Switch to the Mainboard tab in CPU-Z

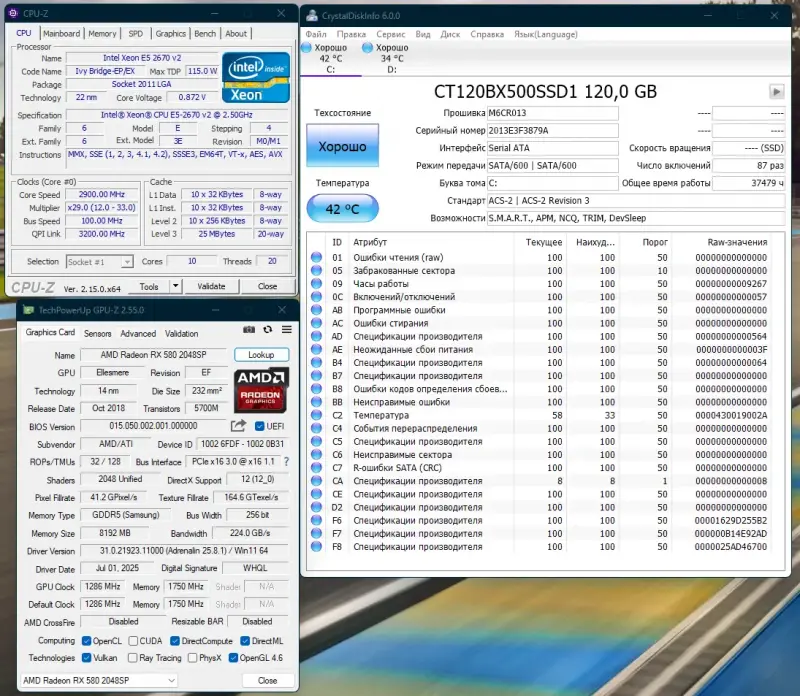(x=62, y=33)
